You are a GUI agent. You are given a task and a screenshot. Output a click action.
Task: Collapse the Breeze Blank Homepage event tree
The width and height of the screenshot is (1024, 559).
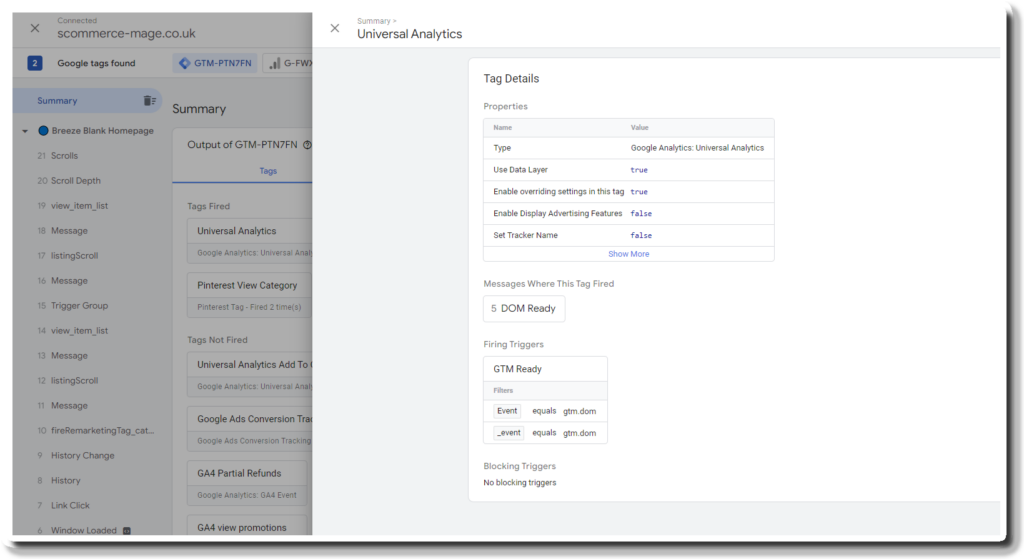pos(25,131)
